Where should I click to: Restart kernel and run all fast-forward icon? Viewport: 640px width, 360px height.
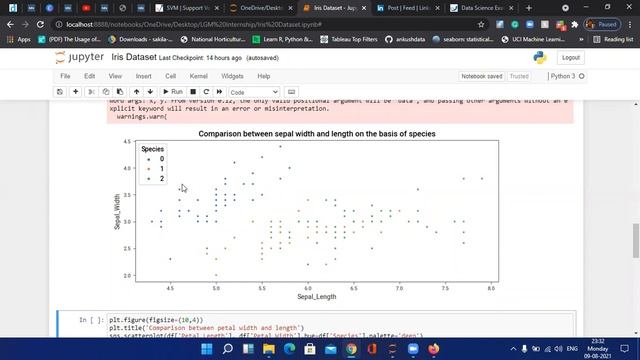click(219, 92)
